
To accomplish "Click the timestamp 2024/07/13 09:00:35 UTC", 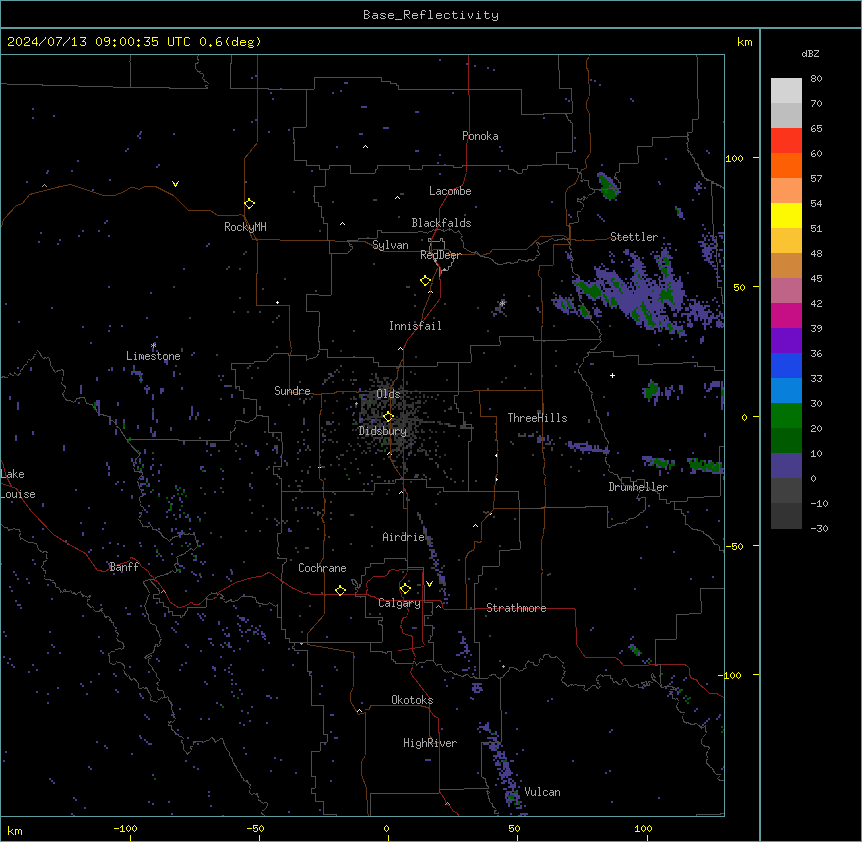I will click(x=98, y=42).
